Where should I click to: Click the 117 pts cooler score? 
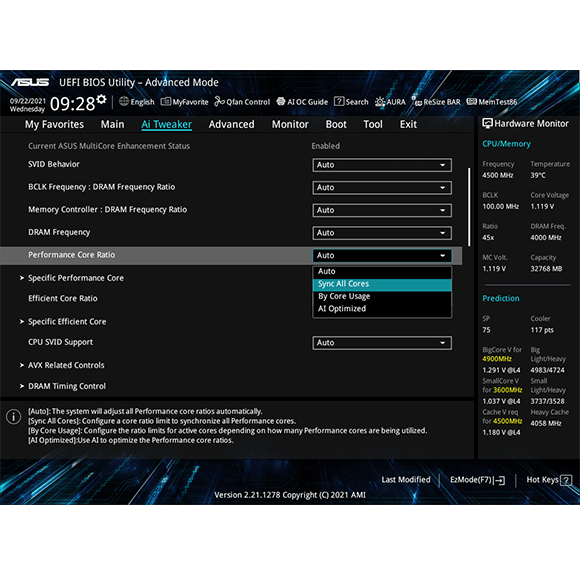[x=542, y=330]
